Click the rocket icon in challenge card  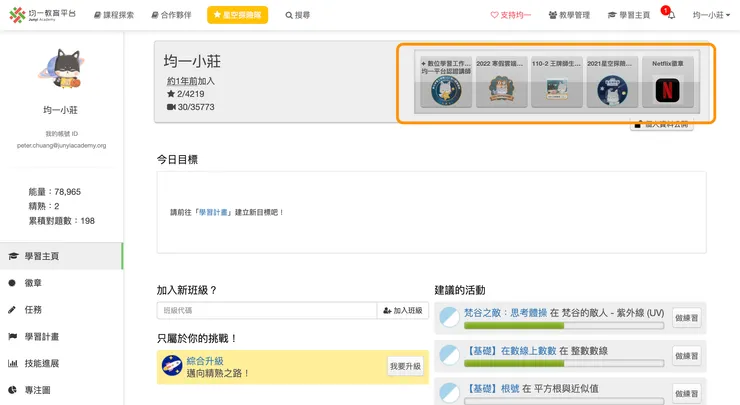tap(172, 366)
